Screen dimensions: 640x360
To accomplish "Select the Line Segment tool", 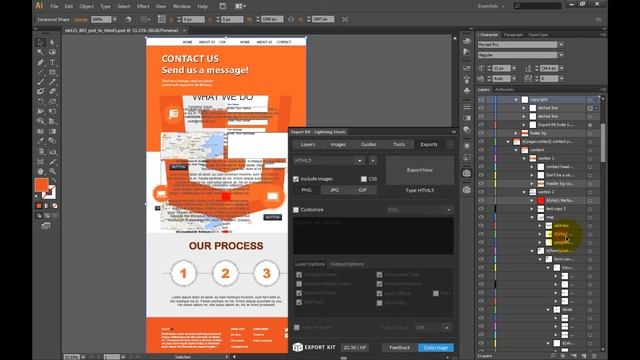I will [x=40, y=72].
